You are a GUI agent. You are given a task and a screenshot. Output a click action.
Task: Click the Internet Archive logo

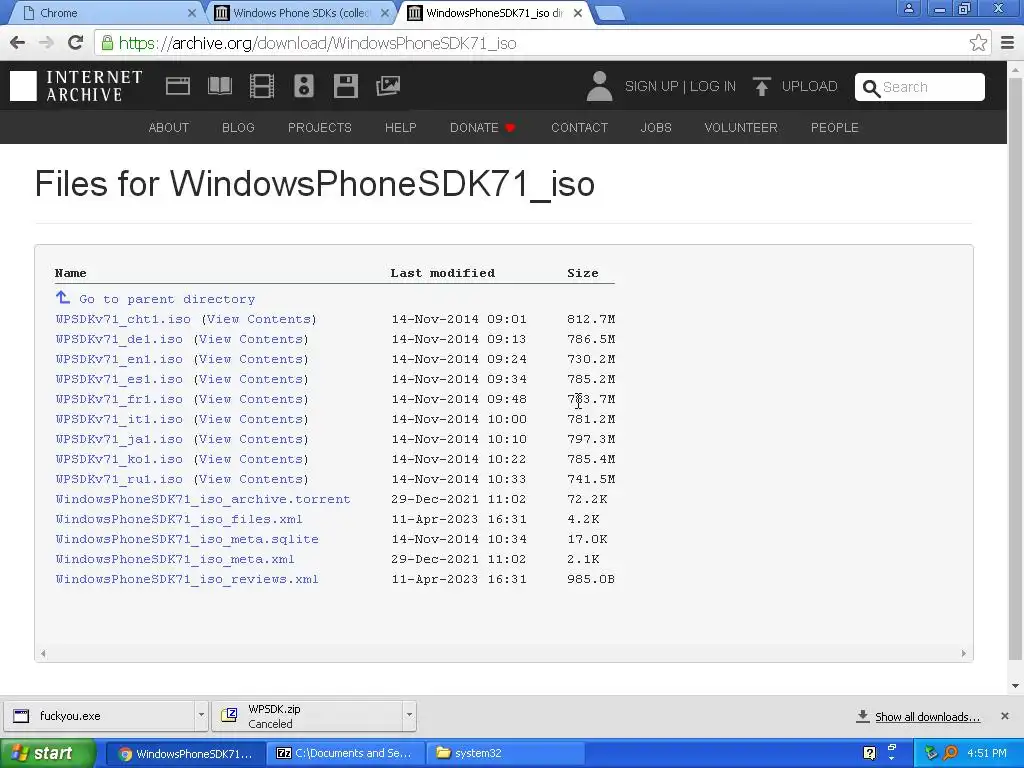[x=76, y=86]
